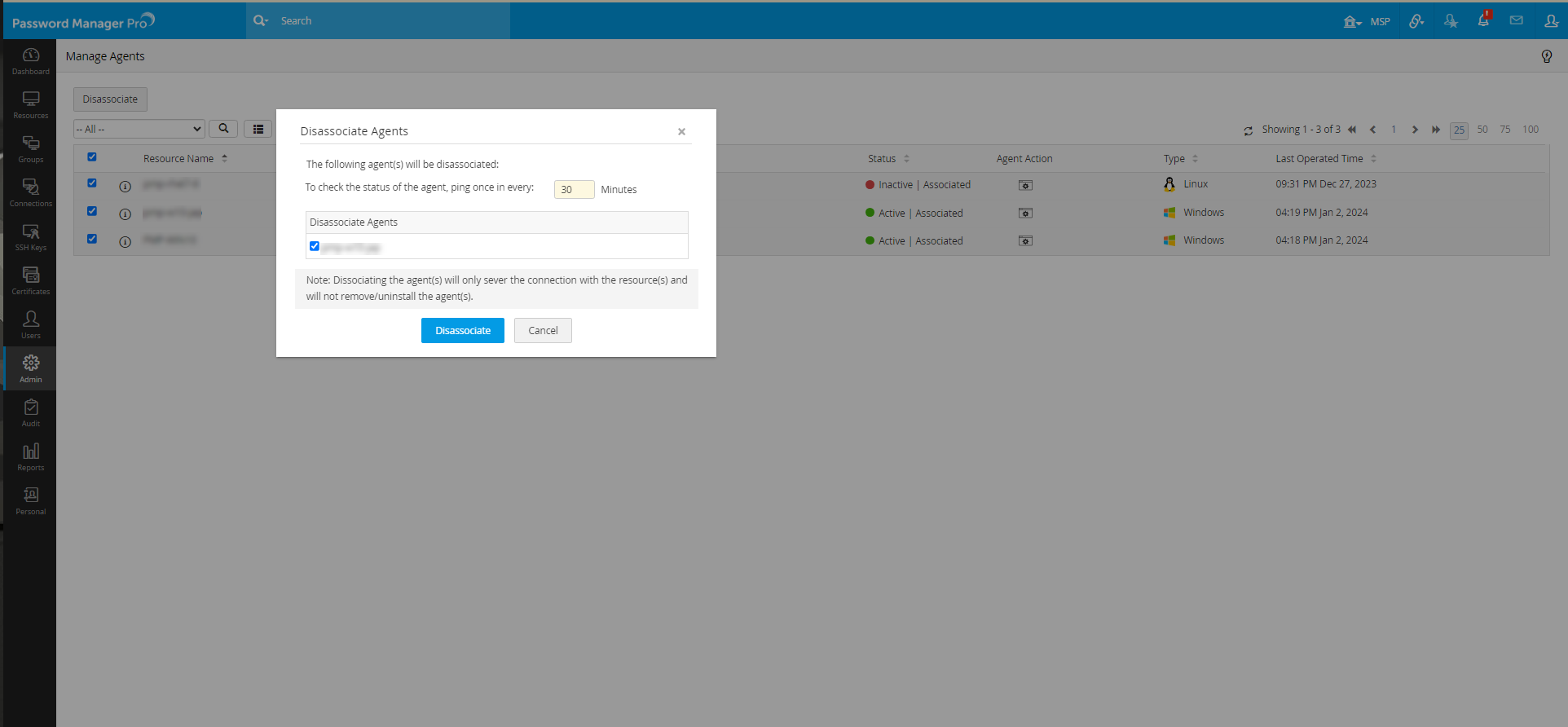The image size is (1568, 727).
Task: Toggle the select-all checkbox in table header
Action: click(92, 157)
